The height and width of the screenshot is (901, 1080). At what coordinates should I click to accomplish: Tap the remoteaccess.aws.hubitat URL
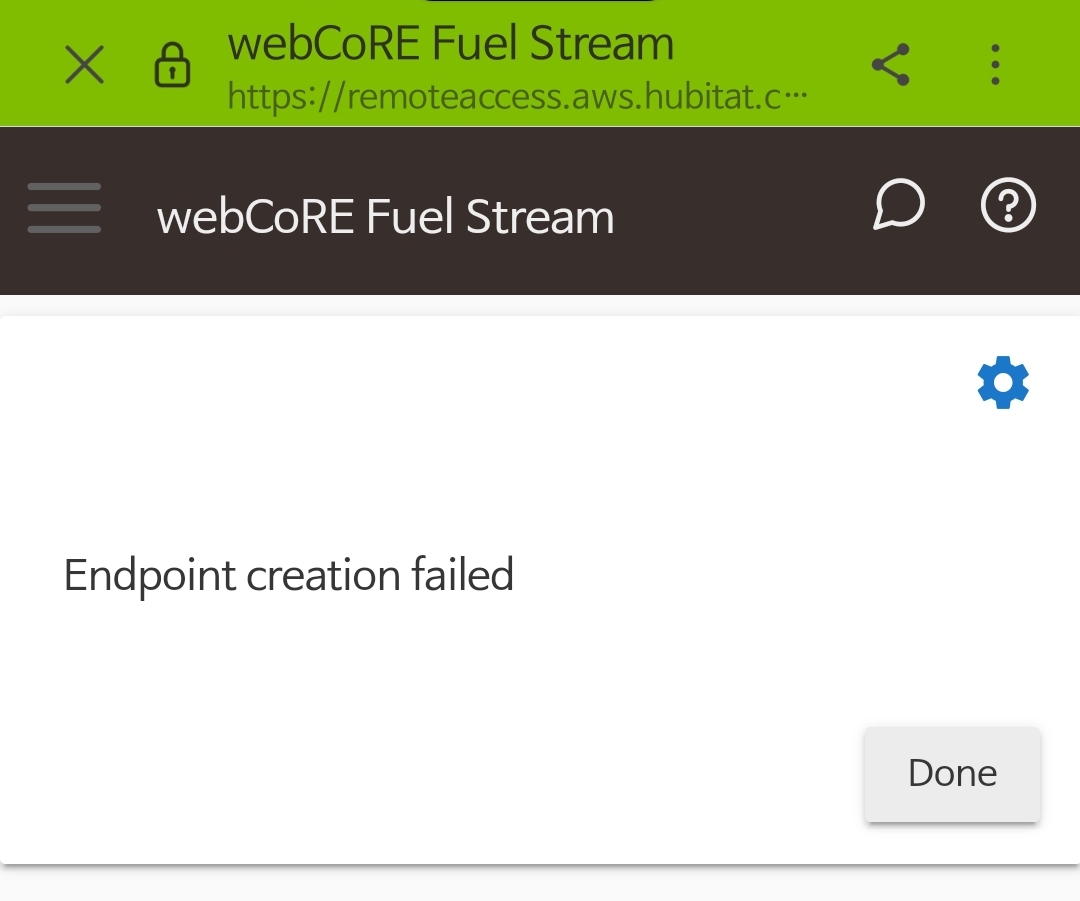click(516, 97)
